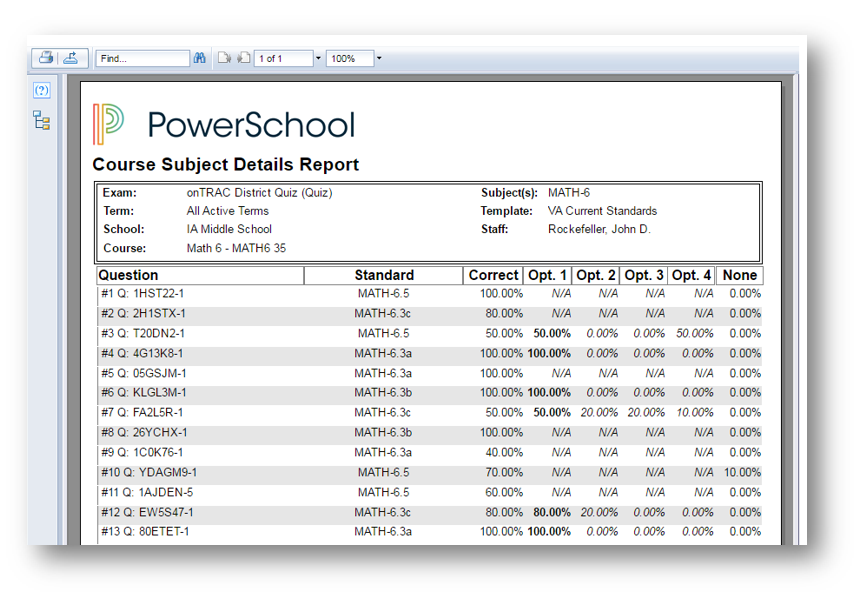Click the Opt. 3 column header
860x598 pixels.
643,275
